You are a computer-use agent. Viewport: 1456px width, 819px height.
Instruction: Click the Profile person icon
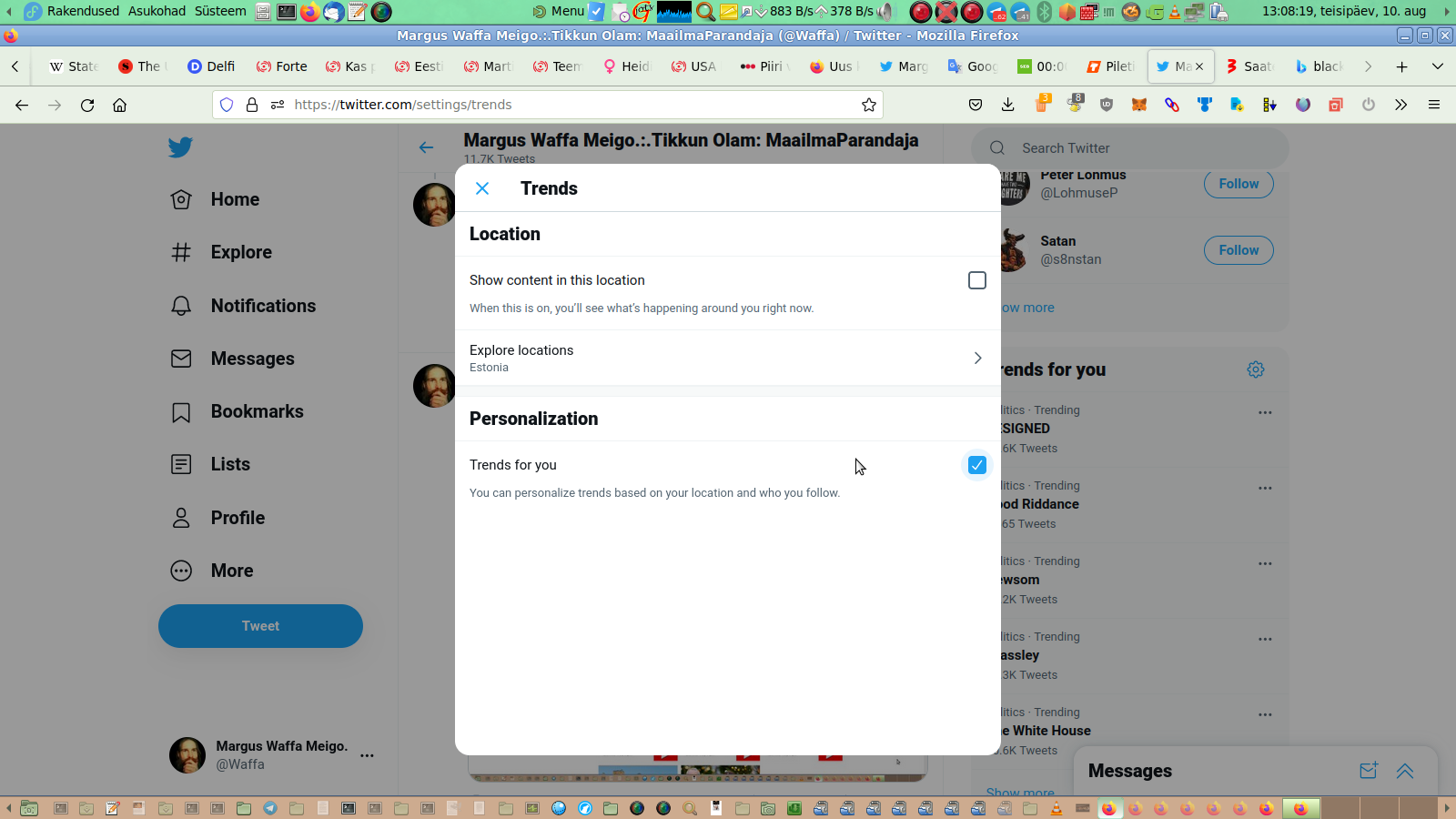[x=181, y=518]
